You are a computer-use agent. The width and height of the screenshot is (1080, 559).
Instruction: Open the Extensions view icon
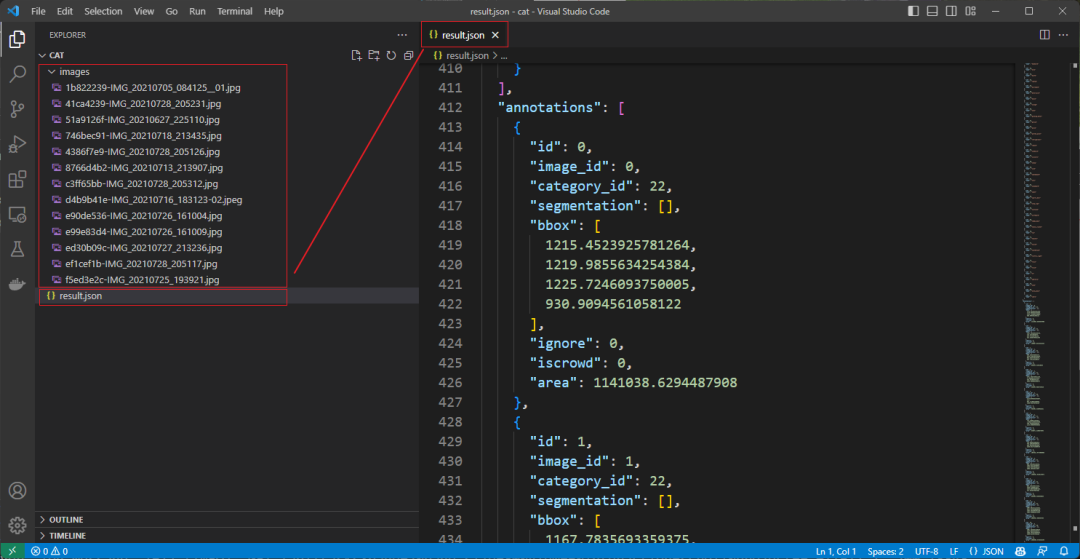(x=17, y=180)
